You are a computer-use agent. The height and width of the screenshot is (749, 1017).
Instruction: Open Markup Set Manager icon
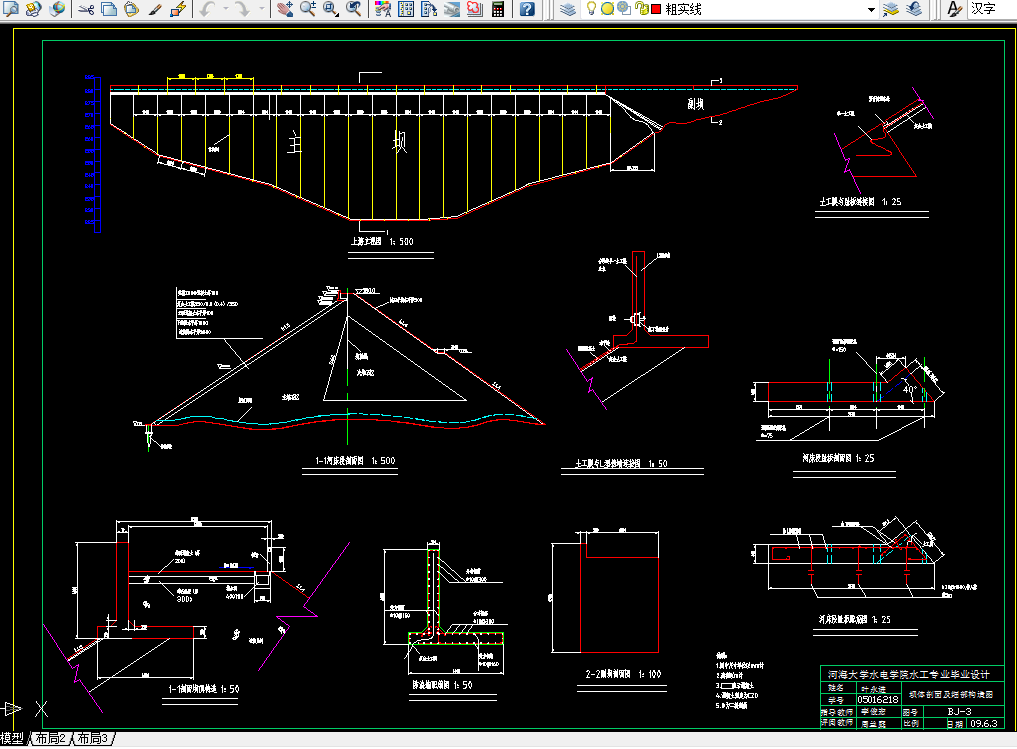[x=475, y=9]
